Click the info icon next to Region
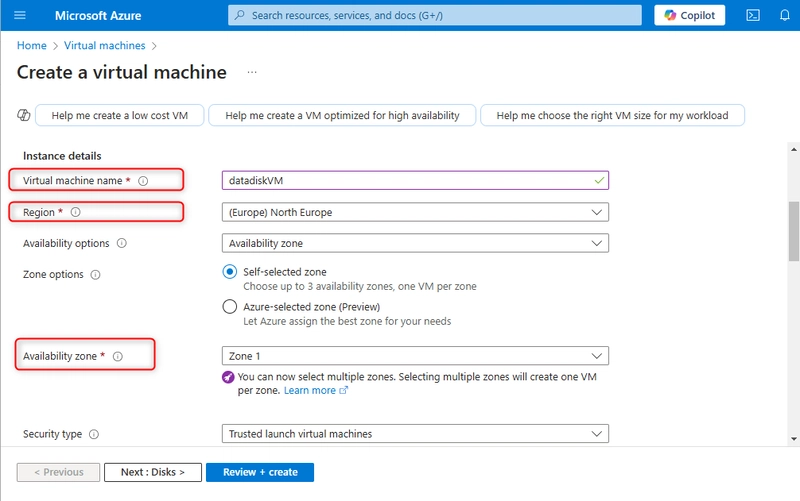The width and height of the screenshot is (800, 501). click(76, 212)
